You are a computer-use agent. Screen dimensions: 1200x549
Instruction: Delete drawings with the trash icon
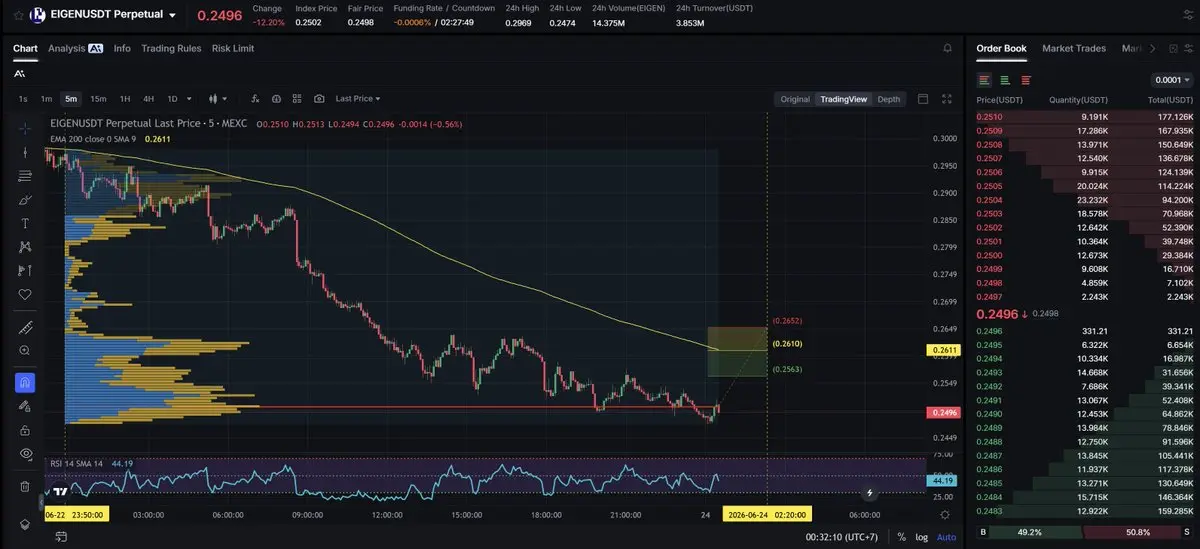pos(25,486)
